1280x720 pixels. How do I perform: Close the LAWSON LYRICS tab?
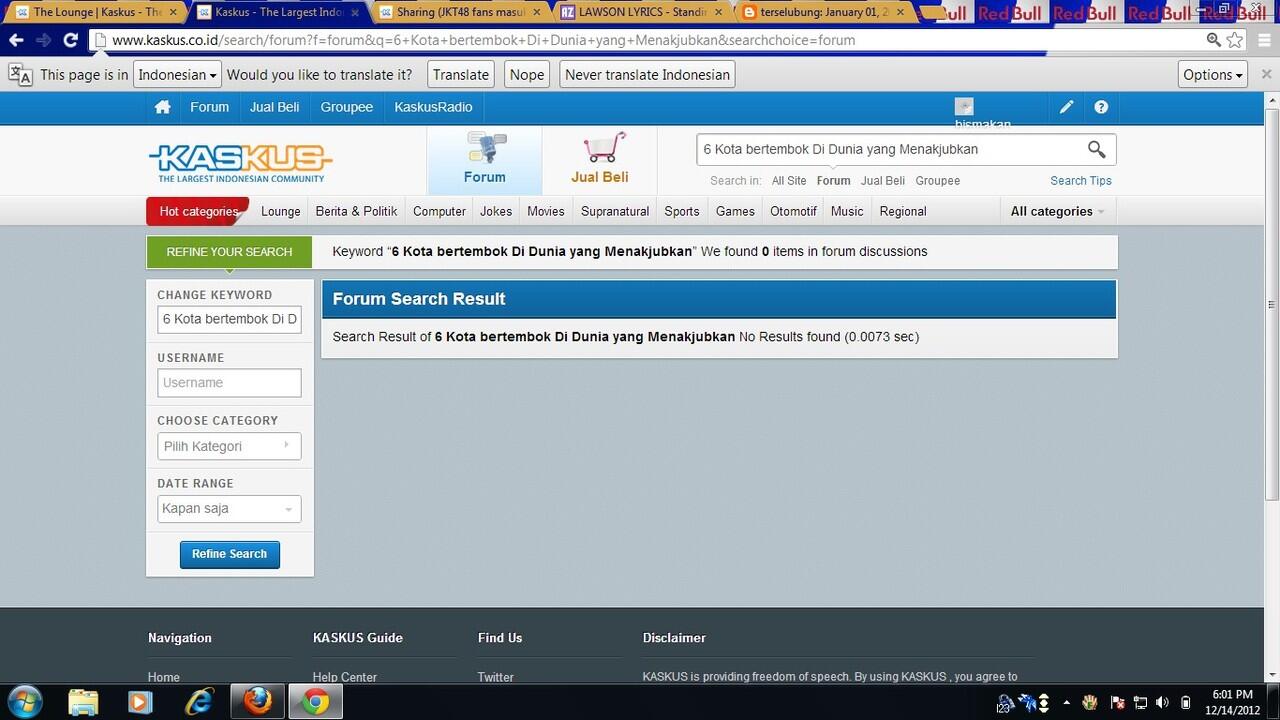click(719, 13)
